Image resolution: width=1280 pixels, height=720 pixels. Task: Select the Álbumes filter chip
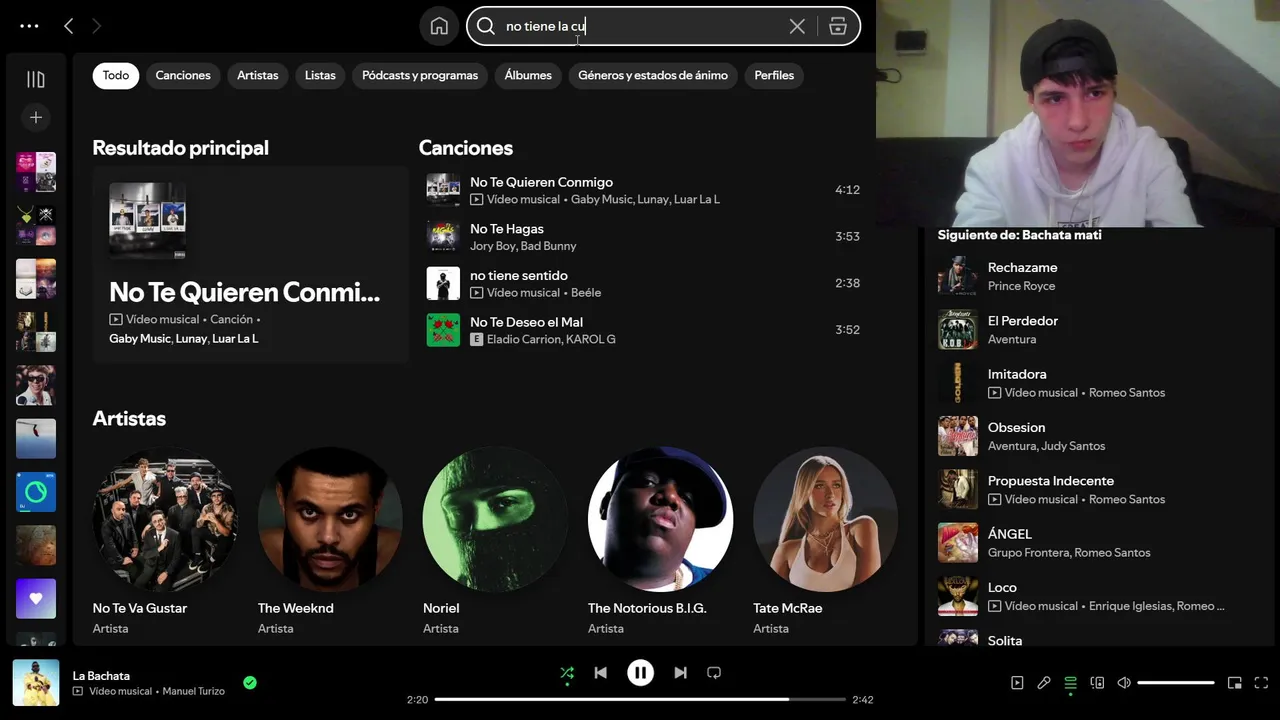pos(528,75)
